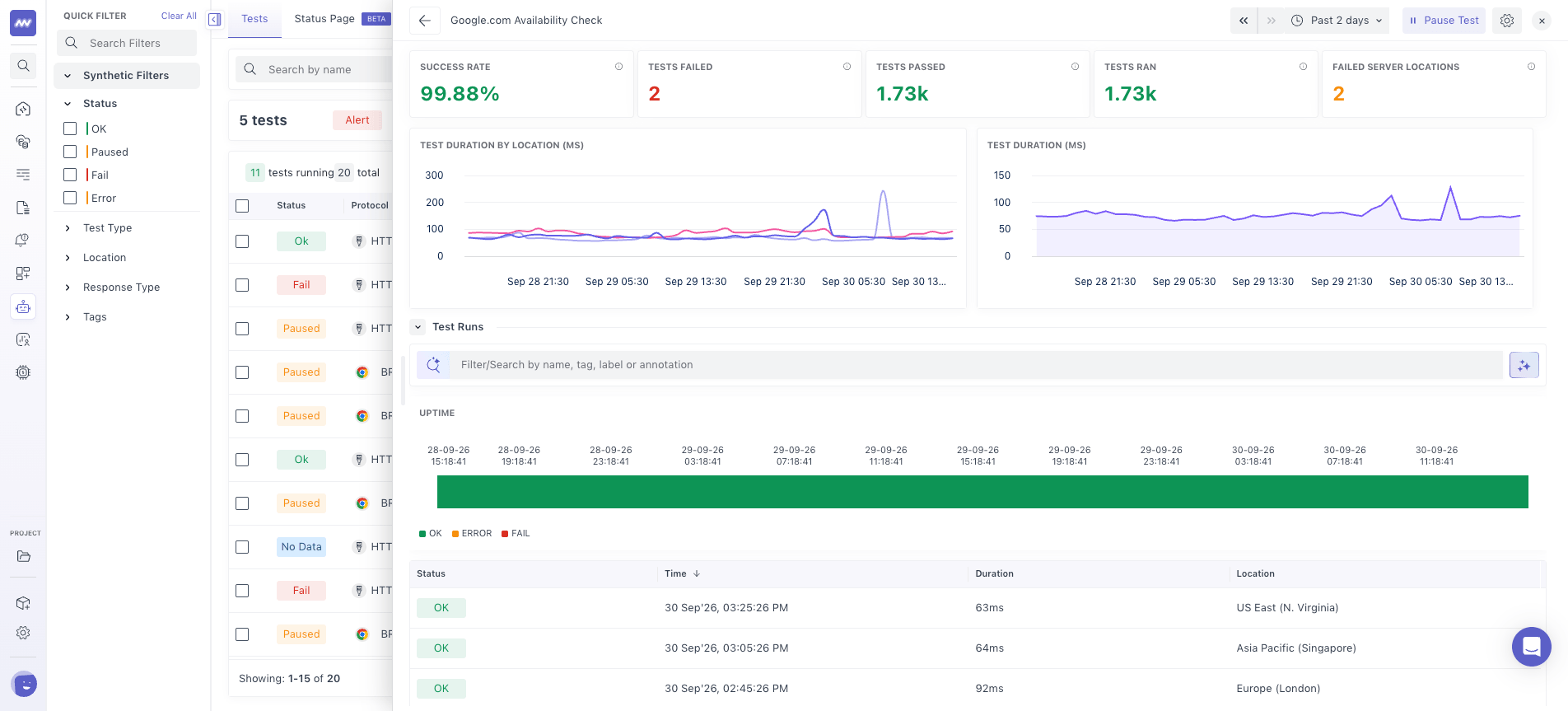Screen dimensions: 1568x711
Task: Select the No Data test row checkbox
Action: click(242, 547)
